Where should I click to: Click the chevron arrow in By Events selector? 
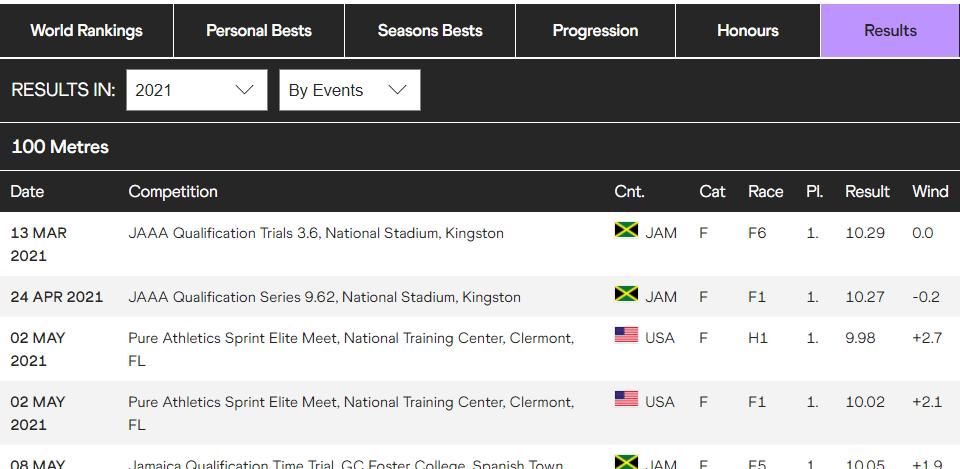coord(397,90)
